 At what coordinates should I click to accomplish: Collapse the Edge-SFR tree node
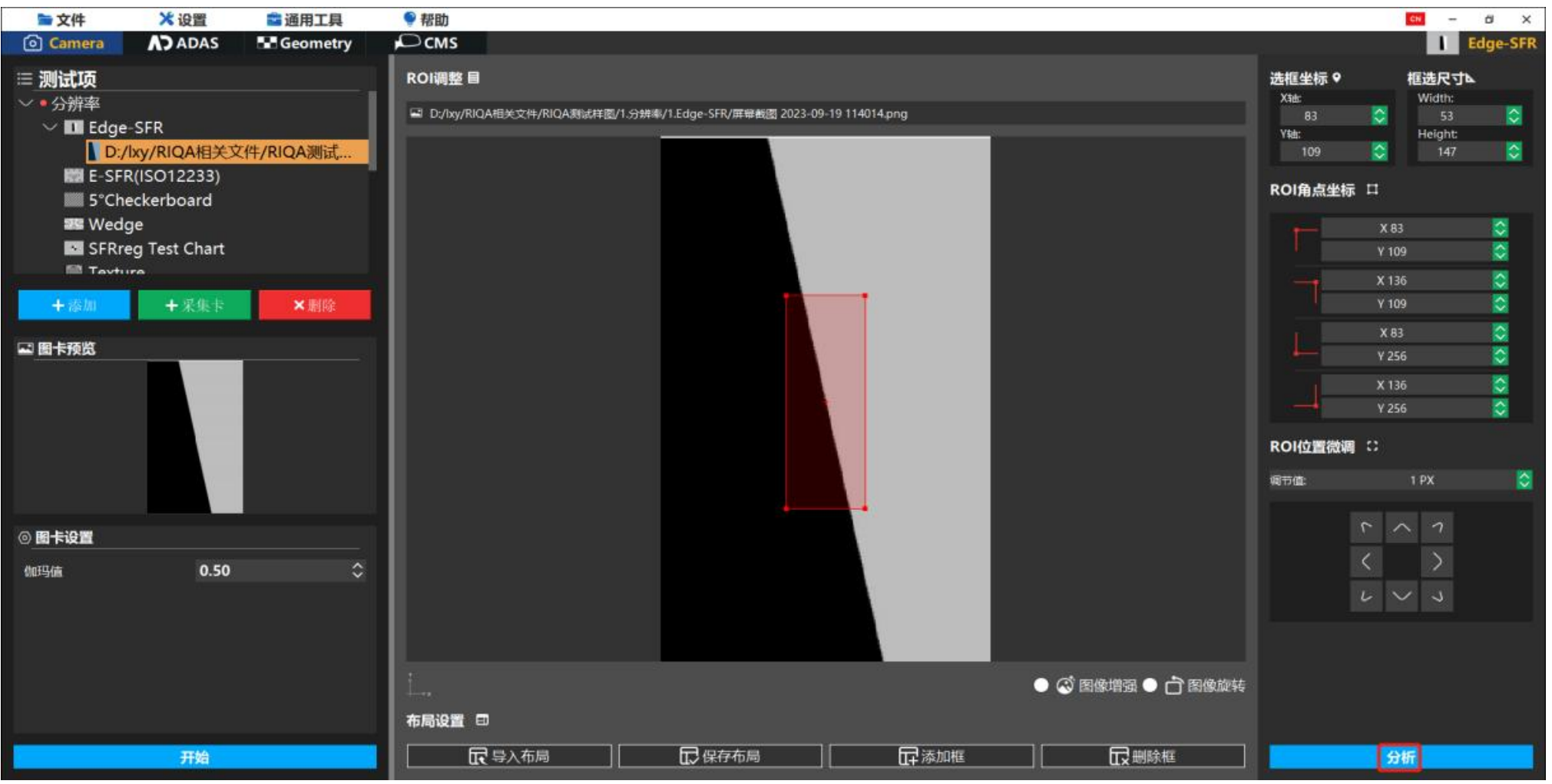tap(51, 127)
